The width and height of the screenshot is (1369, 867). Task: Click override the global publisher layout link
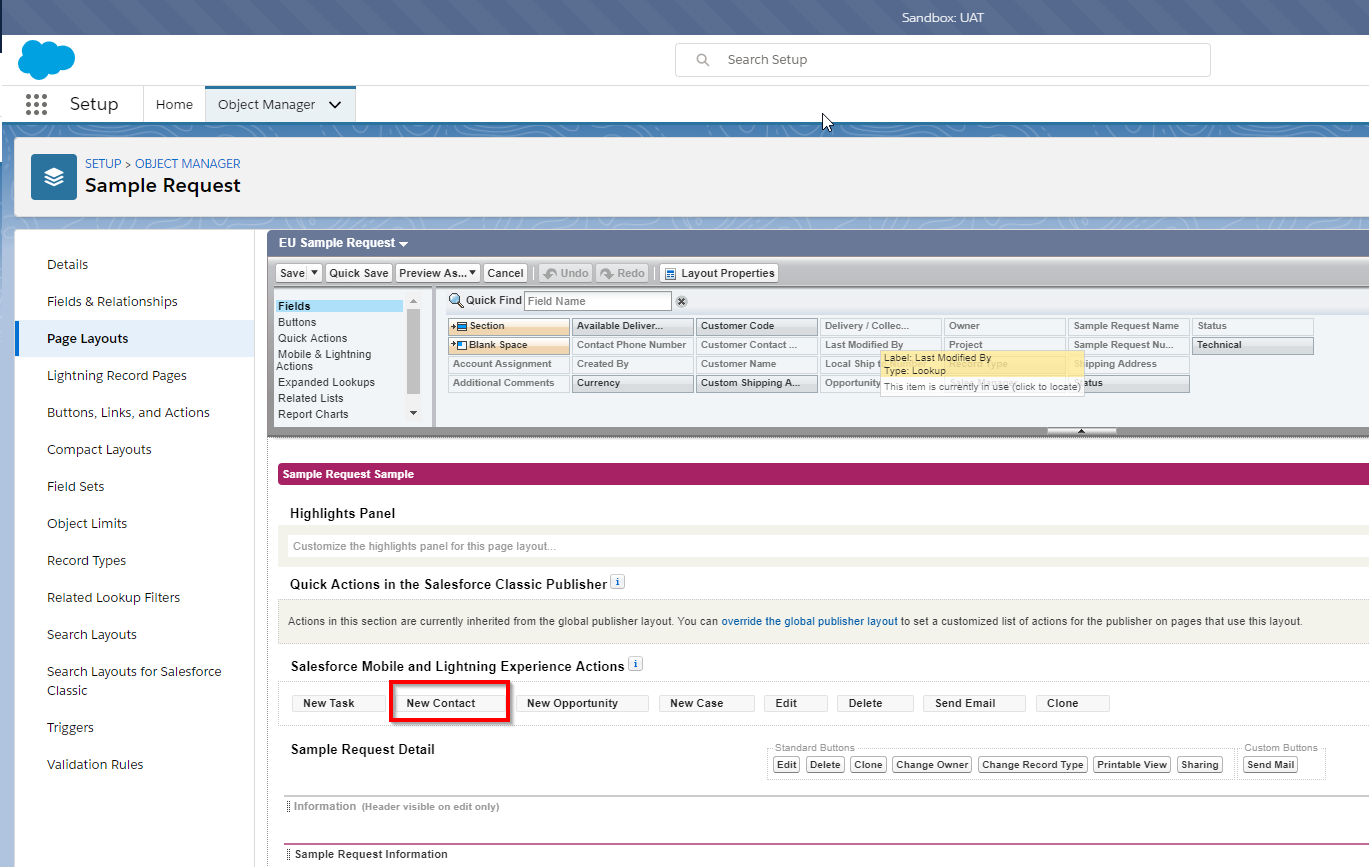coord(809,621)
